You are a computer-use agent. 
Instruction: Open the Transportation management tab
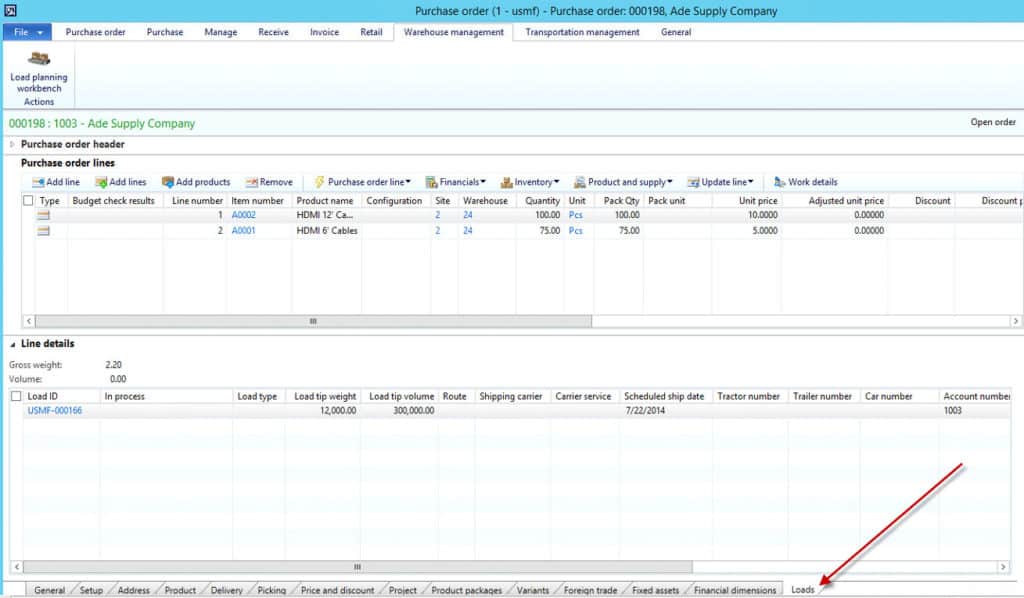pyautogui.click(x=582, y=32)
